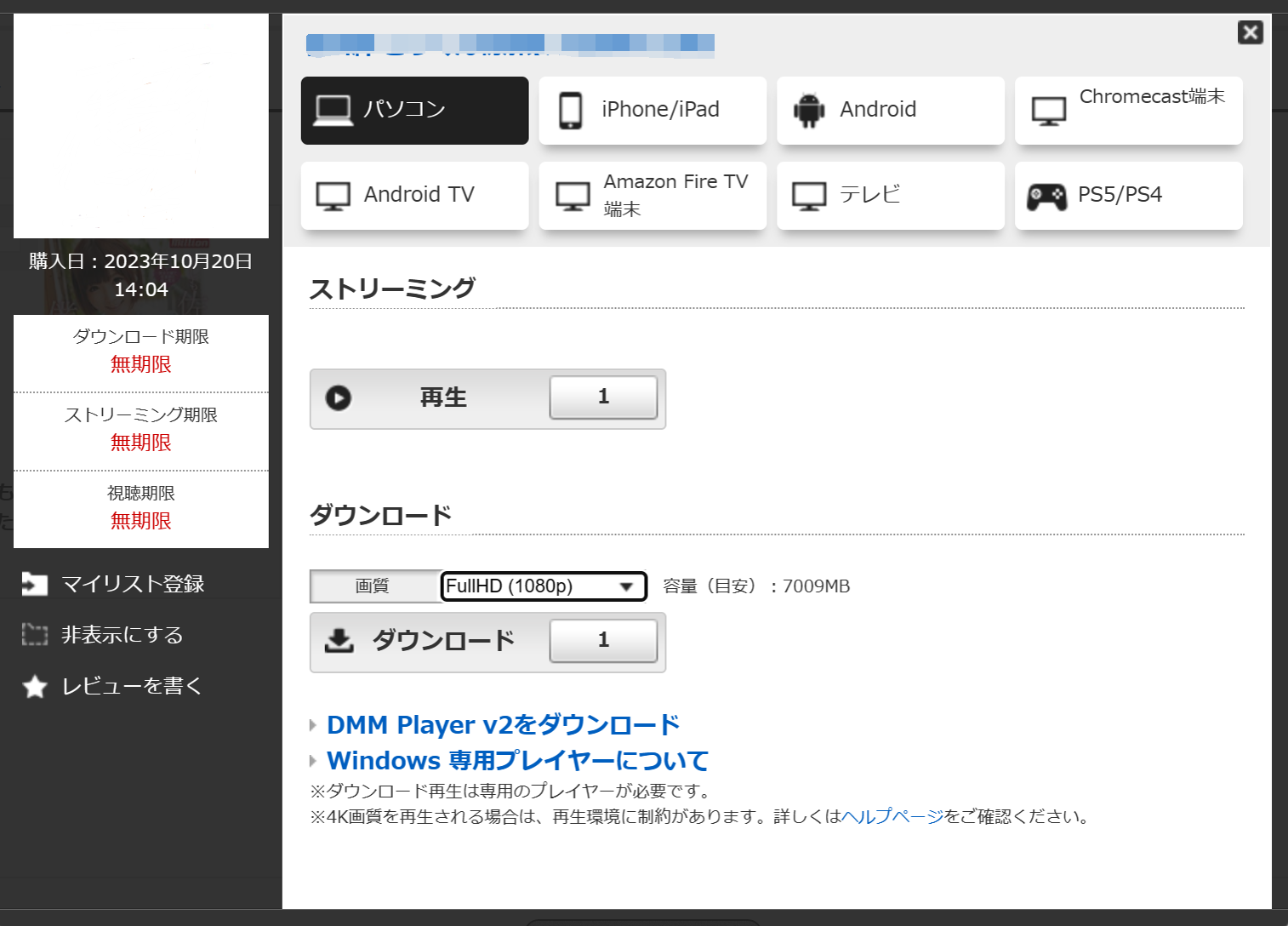Follow the ヘルプページ link
Image resolution: width=1288 pixels, height=926 pixels.
pyautogui.click(x=892, y=816)
